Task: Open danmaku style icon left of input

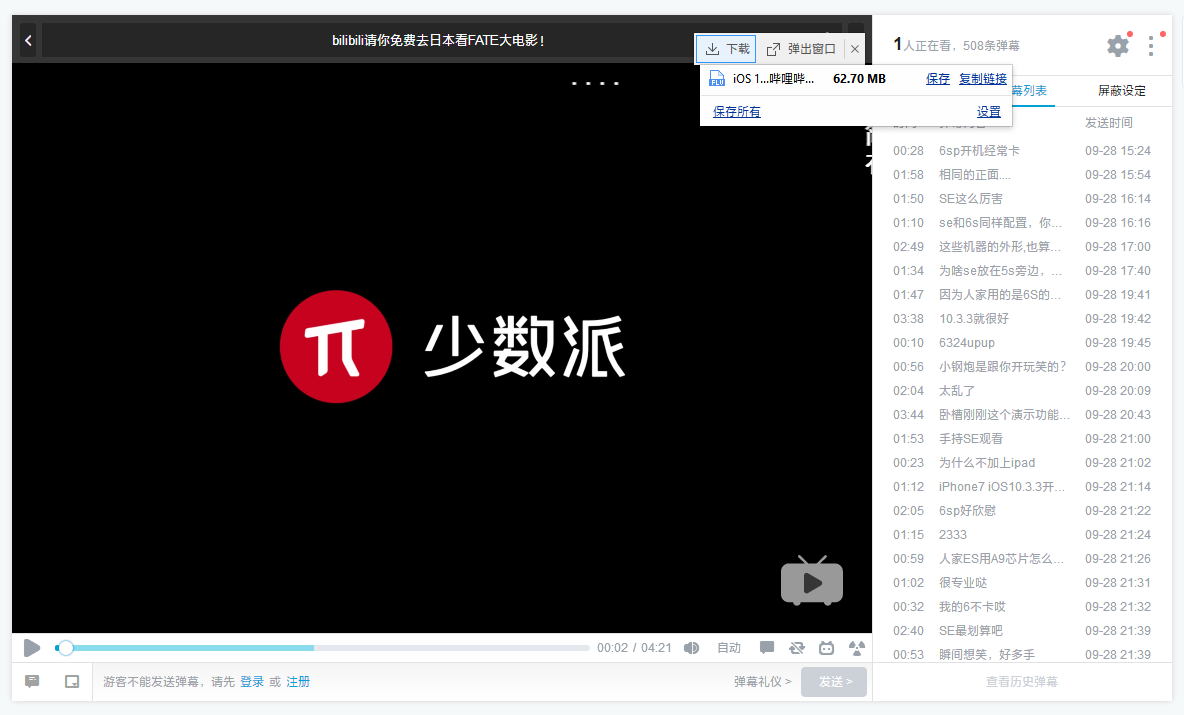Action: pos(32,682)
